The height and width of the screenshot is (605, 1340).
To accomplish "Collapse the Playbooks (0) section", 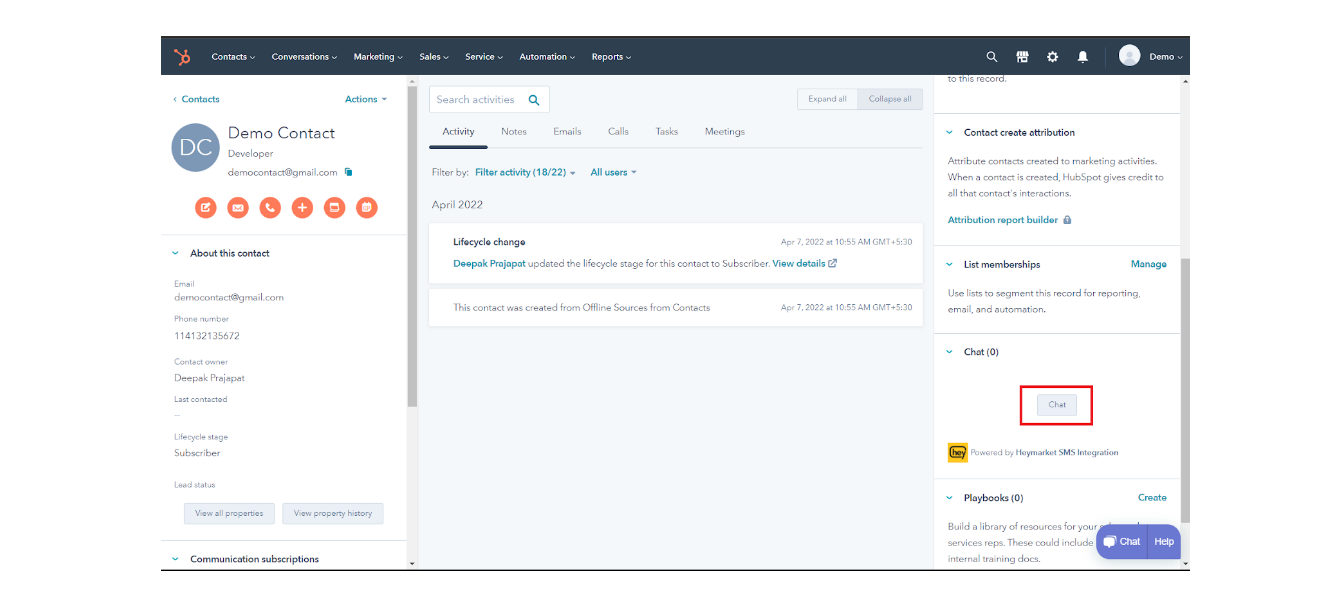I will pyautogui.click(x=950, y=497).
